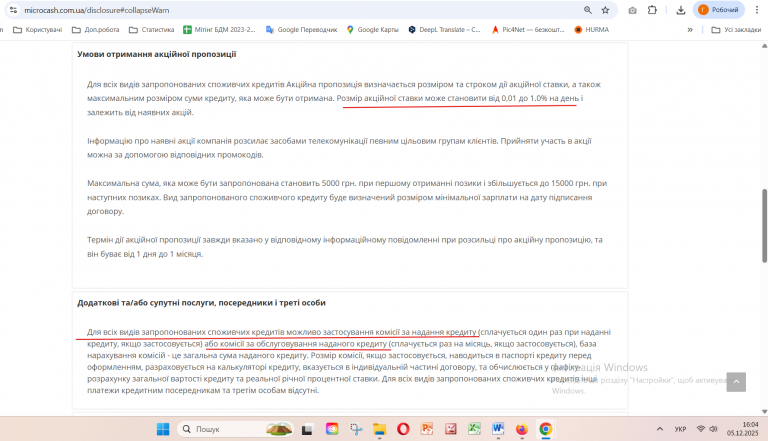Collapse the Додаткові та/або супутні послуги section
Image resolution: width=768 pixels, height=441 pixels.
coord(201,303)
